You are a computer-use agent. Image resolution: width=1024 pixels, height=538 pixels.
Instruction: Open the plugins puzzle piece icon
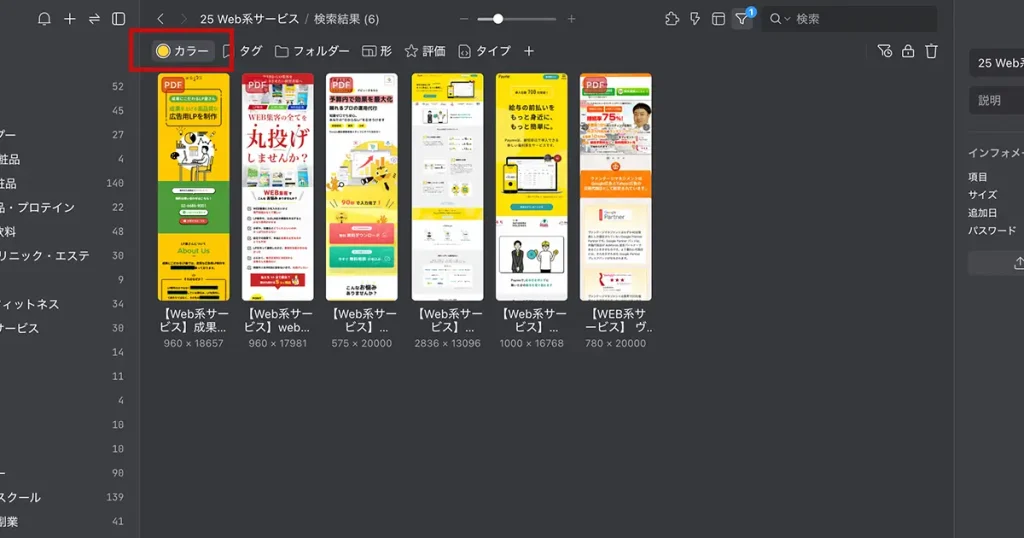point(672,19)
